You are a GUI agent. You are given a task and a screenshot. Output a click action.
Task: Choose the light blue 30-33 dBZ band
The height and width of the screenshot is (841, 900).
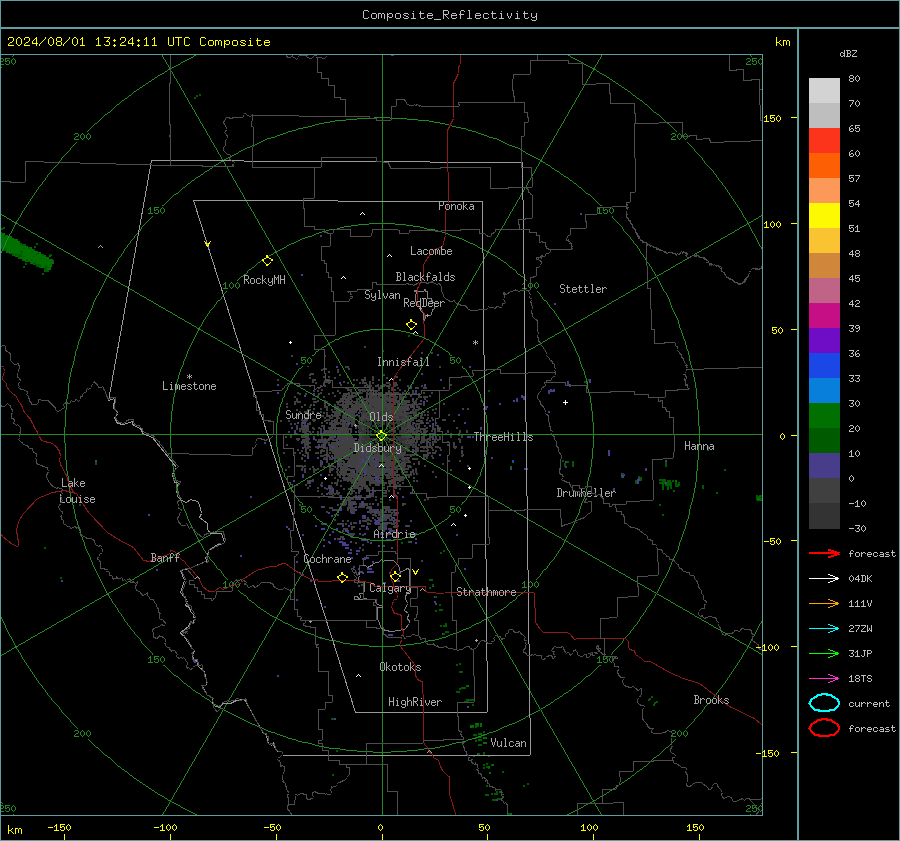824,390
